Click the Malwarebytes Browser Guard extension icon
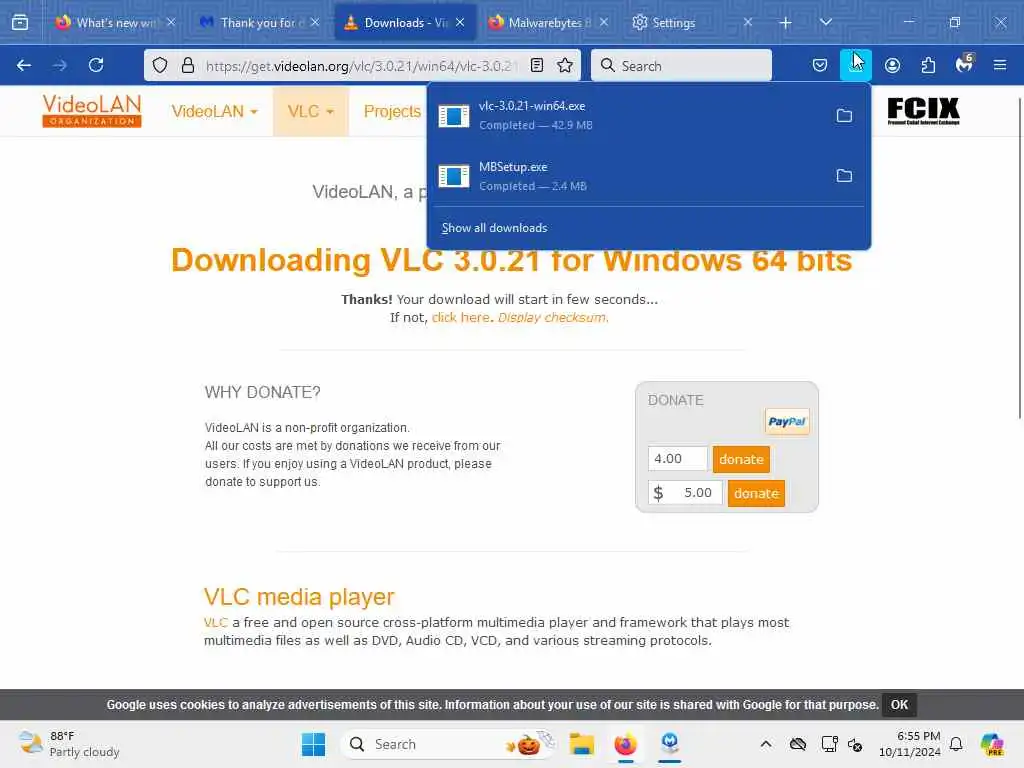Image resolution: width=1024 pixels, height=768 pixels. [x=964, y=65]
